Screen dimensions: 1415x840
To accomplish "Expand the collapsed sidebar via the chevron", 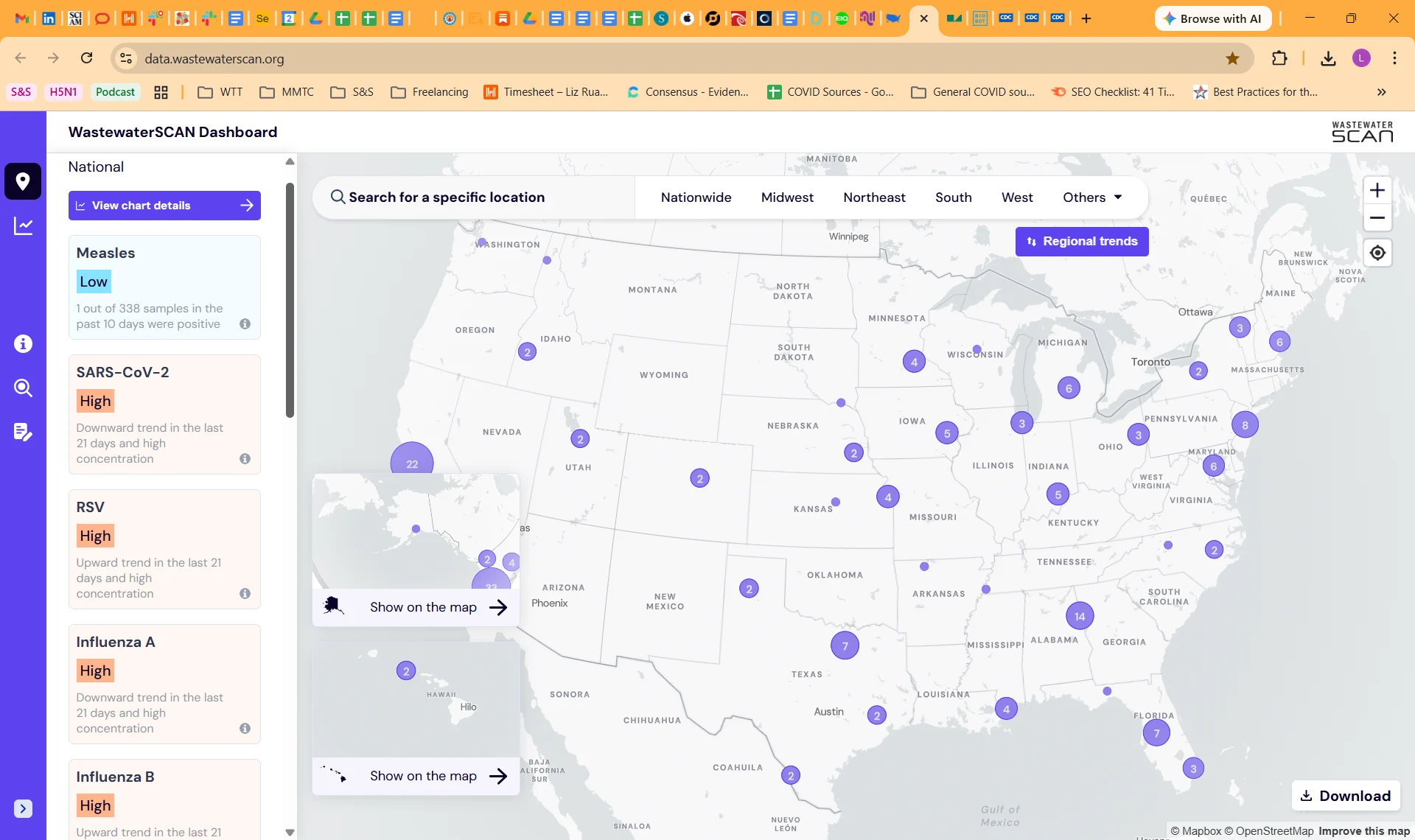I will 23,808.
